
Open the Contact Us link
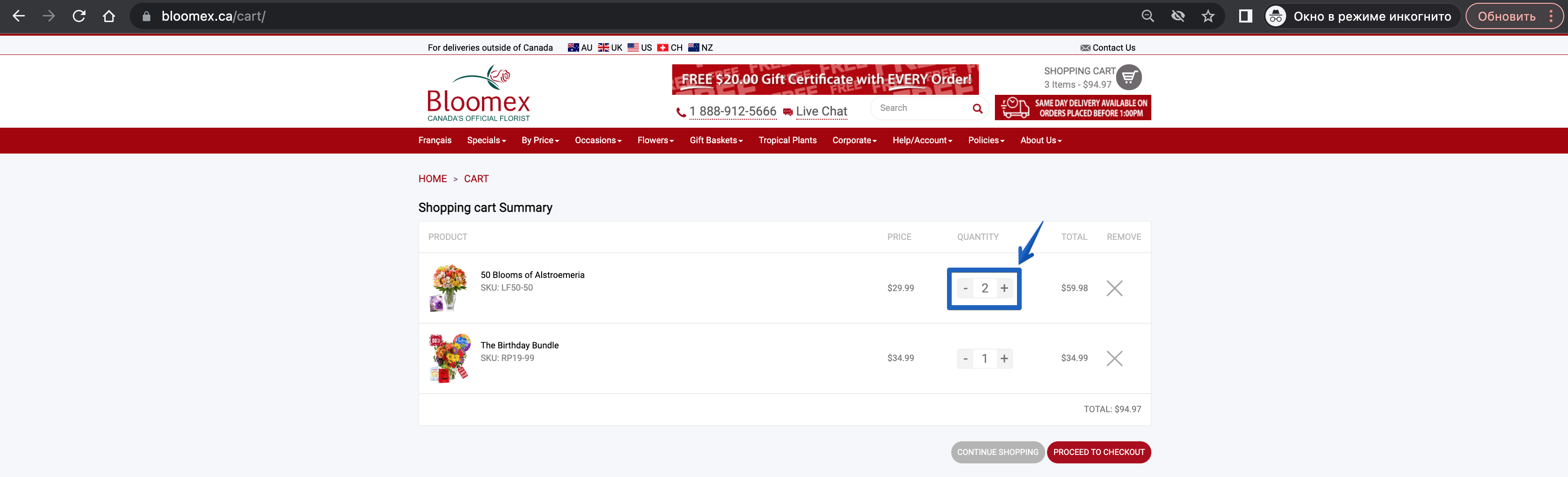click(1108, 47)
